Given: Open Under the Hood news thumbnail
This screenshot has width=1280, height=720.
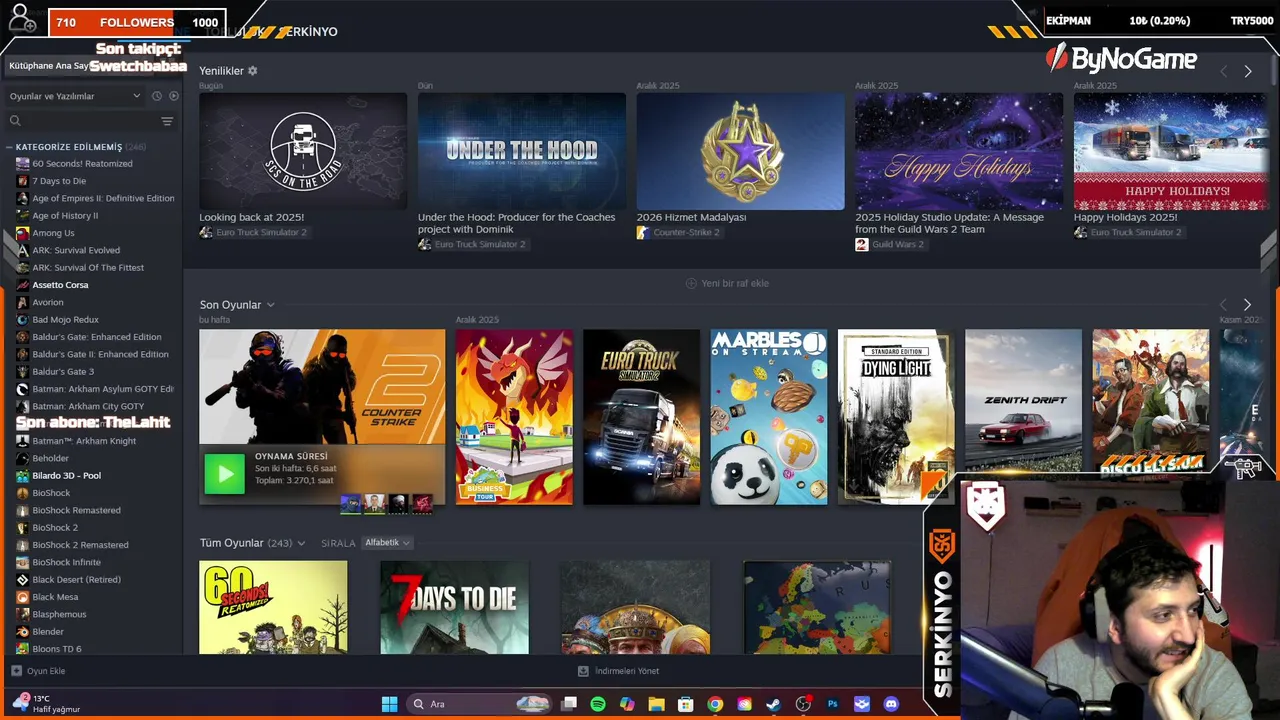Looking at the screenshot, I should pos(522,151).
